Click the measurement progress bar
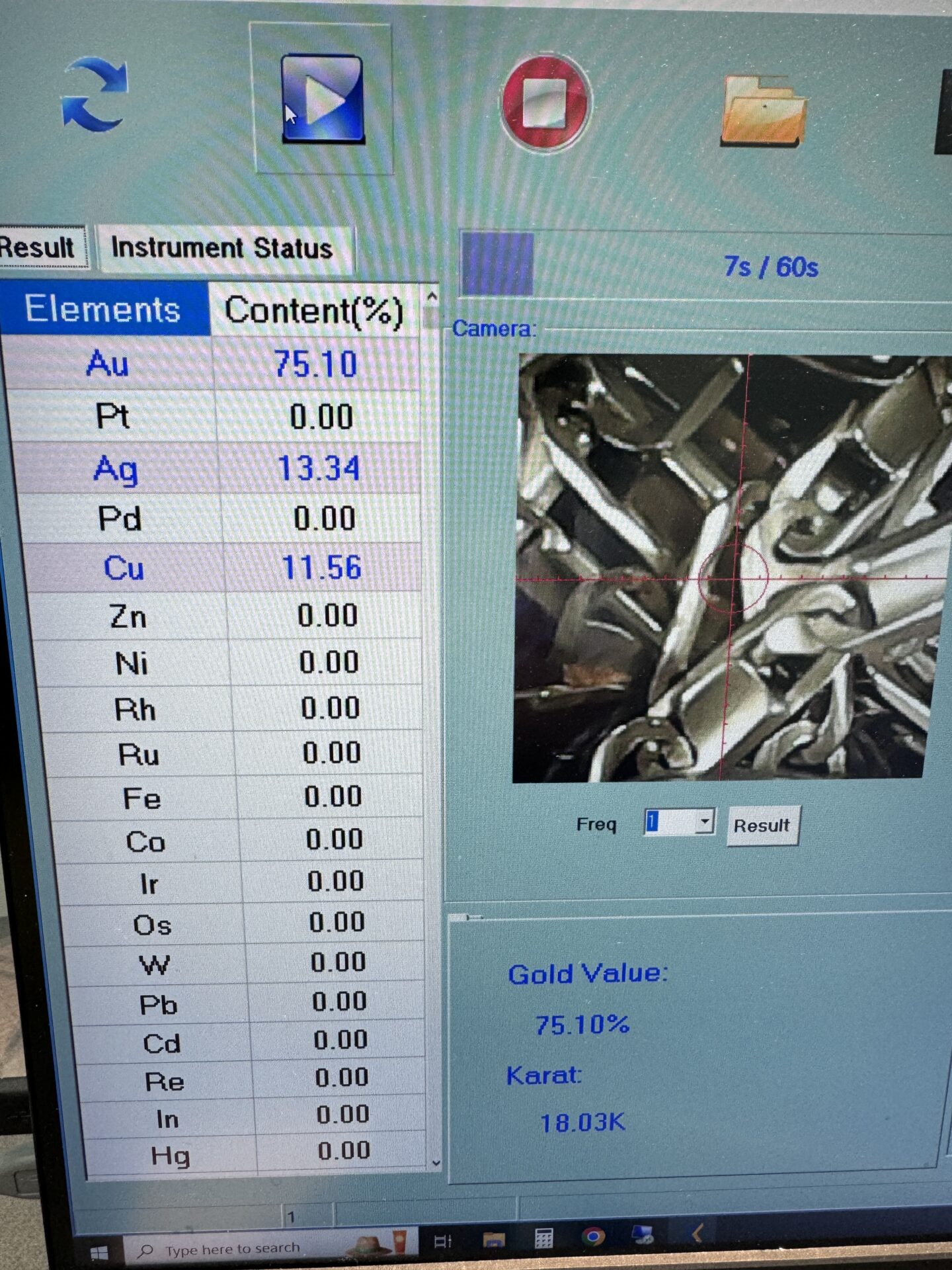This screenshot has height=1270, width=952. pyautogui.click(x=705, y=265)
